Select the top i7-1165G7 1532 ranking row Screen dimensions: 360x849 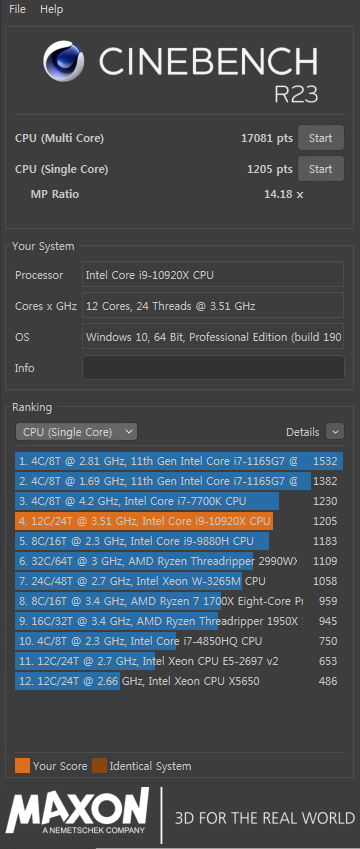click(179, 461)
